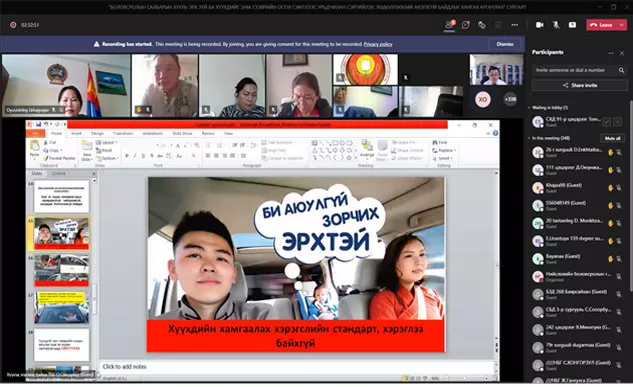Viewport: 633px width, 387px height.
Task: Open the Animations ribbon tab in PowerPoint
Action: coord(153,133)
